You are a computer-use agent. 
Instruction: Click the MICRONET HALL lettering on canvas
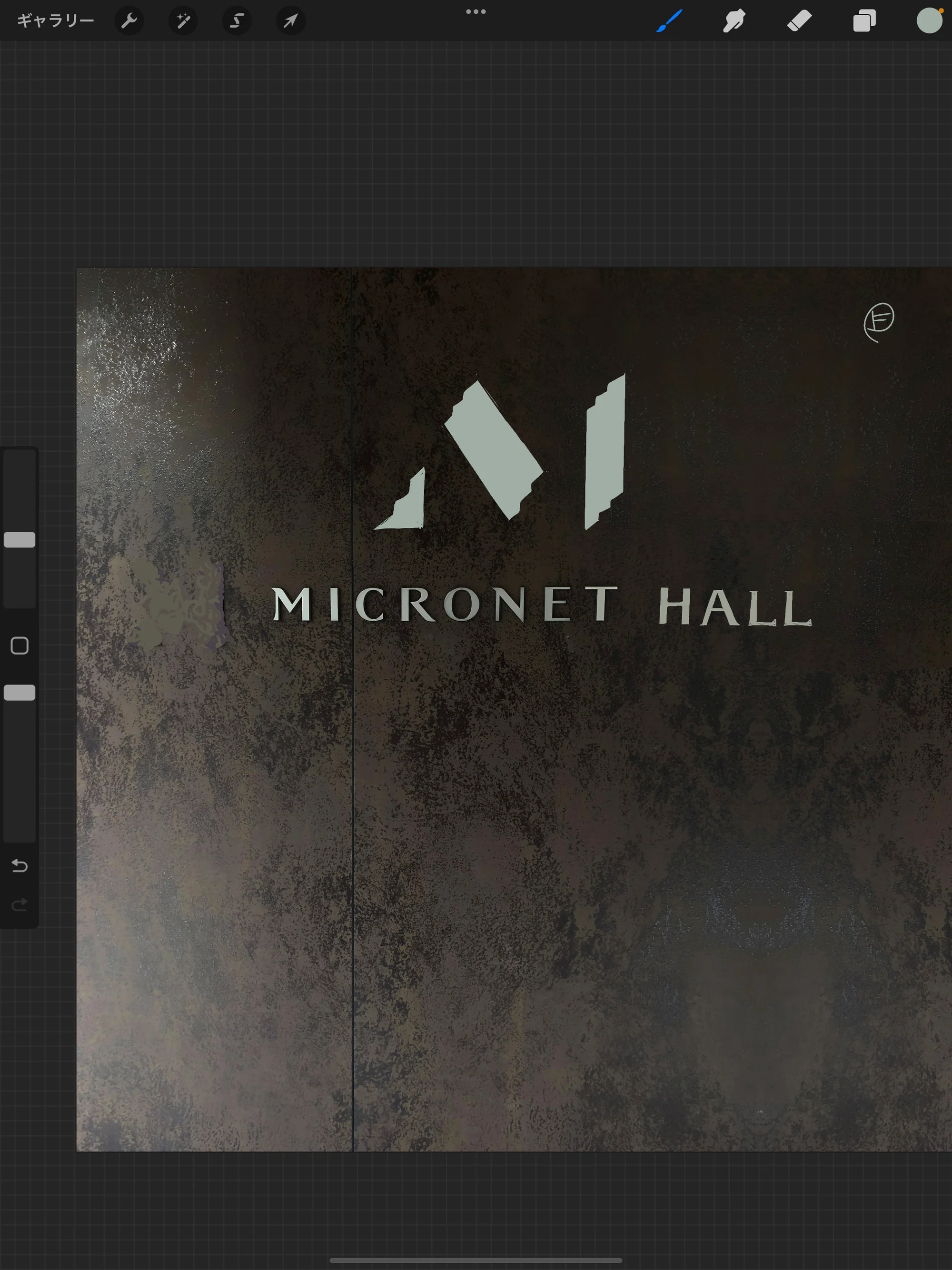coord(542,605)
